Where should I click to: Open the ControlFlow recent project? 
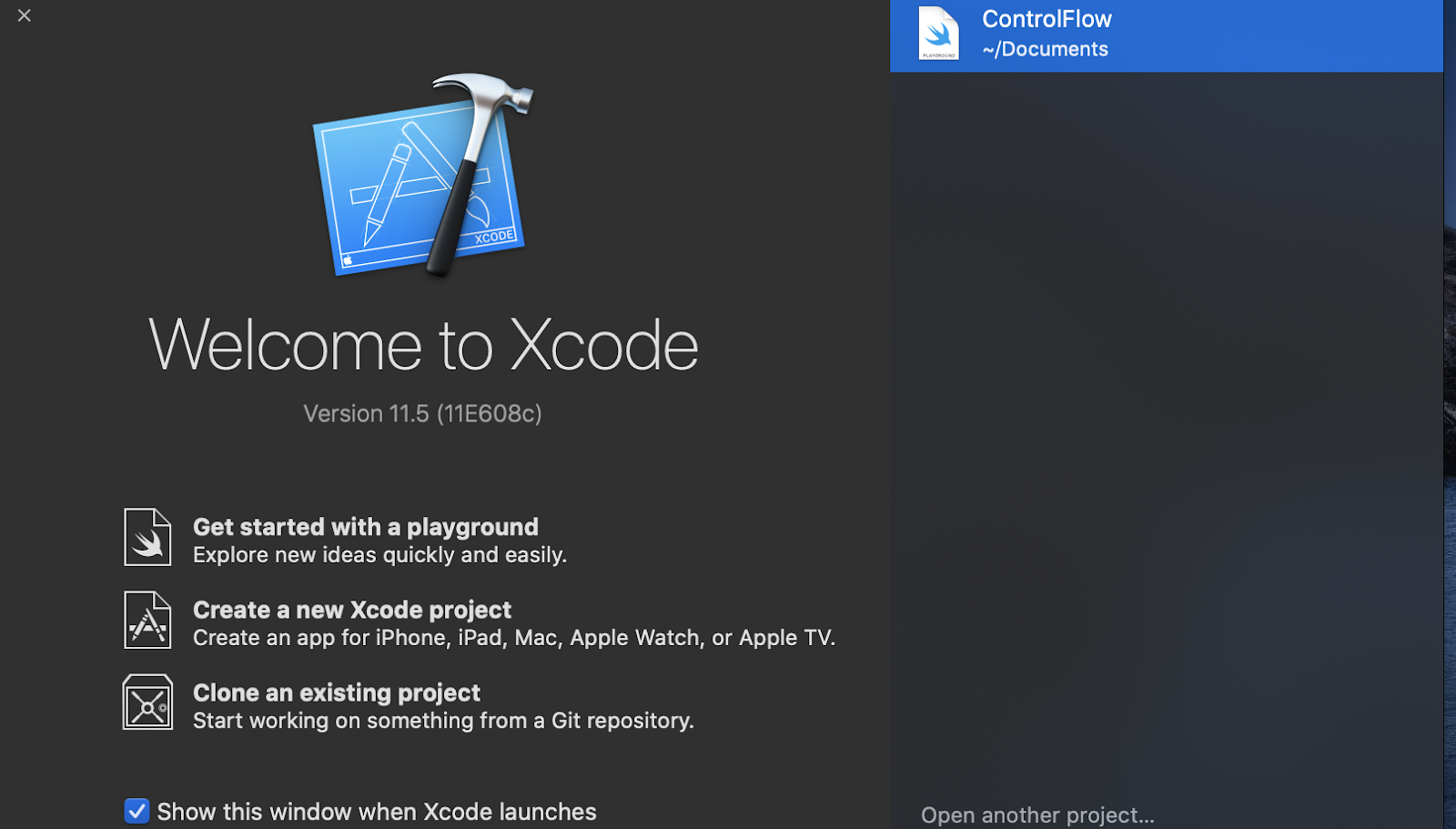[1167, 35]
